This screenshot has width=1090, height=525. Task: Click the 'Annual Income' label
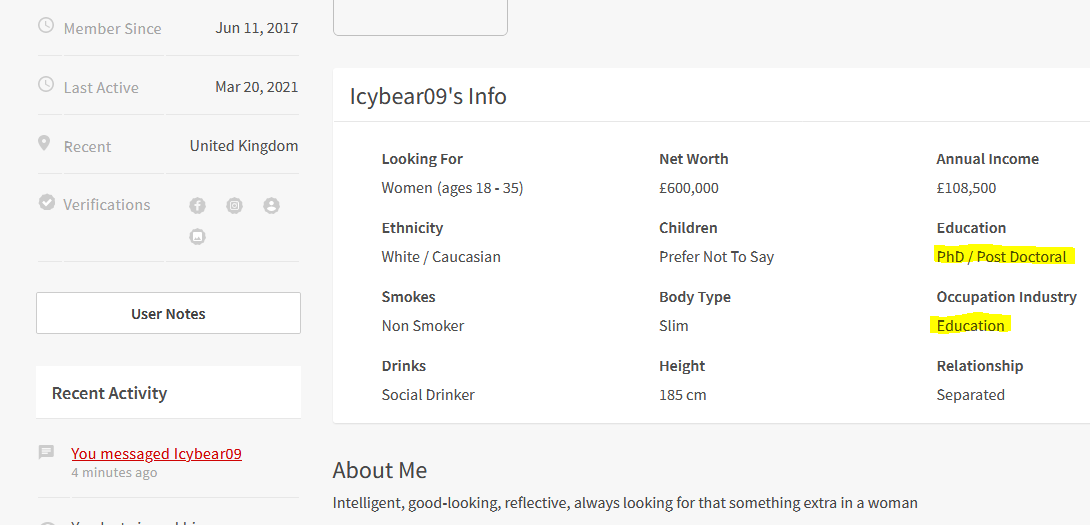[988, 159]
